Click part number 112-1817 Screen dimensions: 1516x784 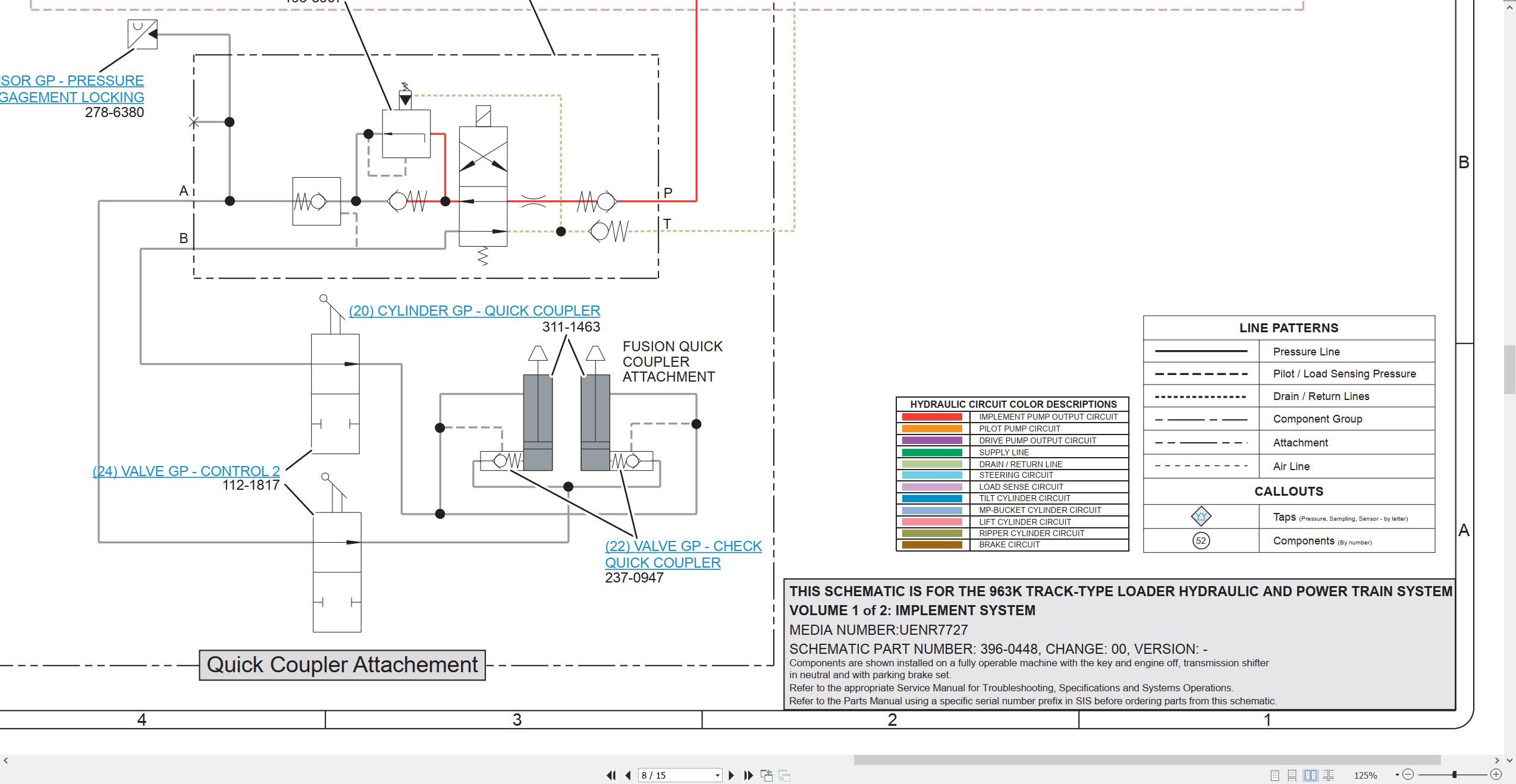251,485
